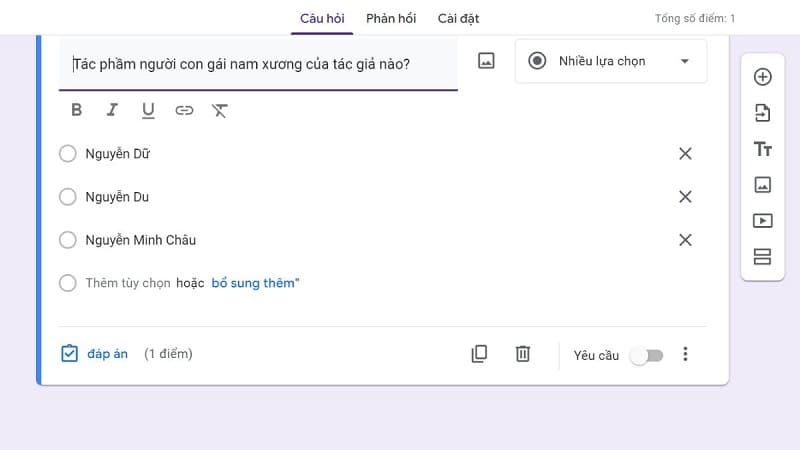
Task: Remove the option Nguyễn Minh Châu
Action: pos(685,240)
